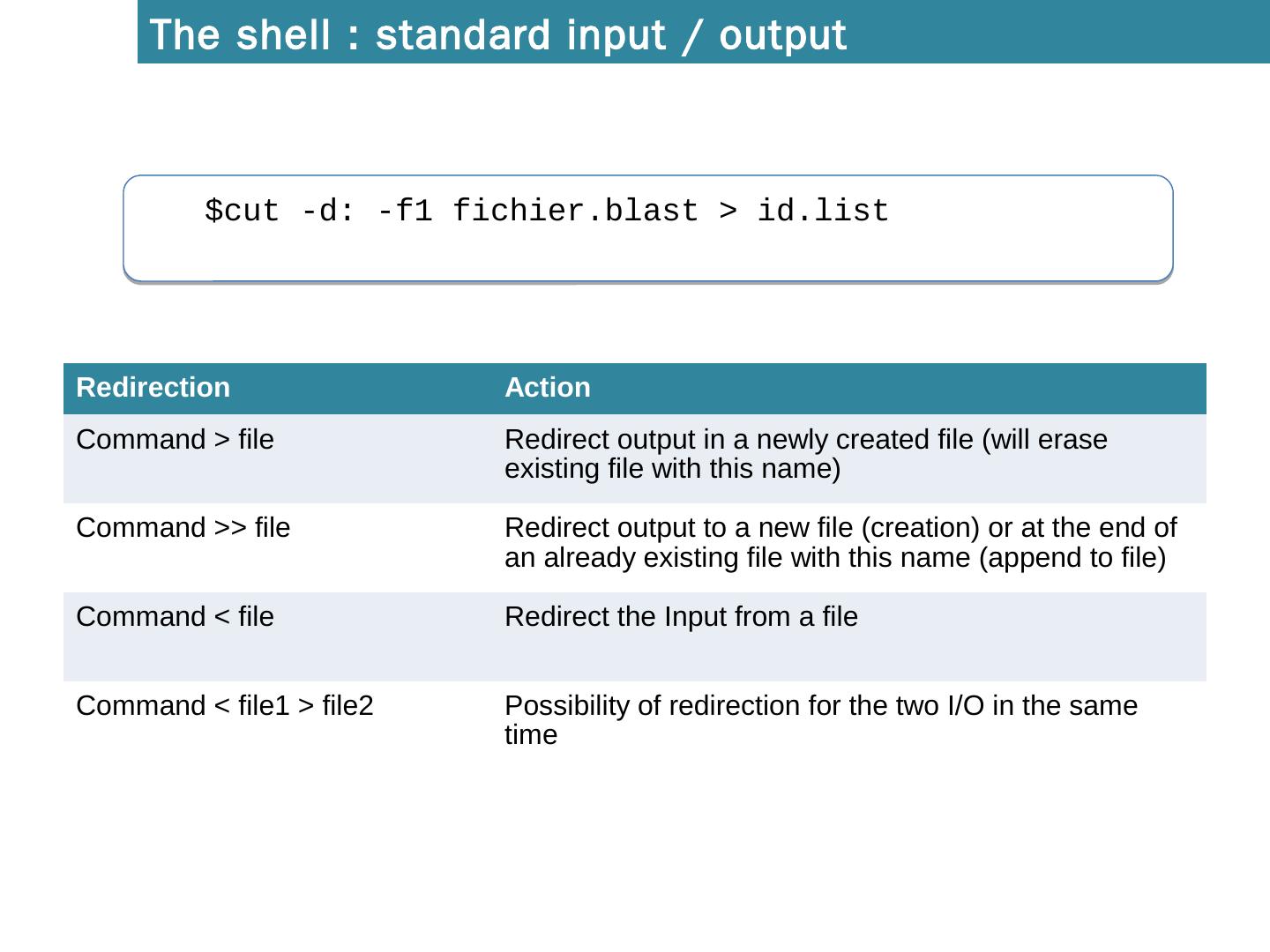Select the "Command > file" table cell
The height and width of the screenshot is (952, 1270).
pyautogui.click(x=176, y=440)
